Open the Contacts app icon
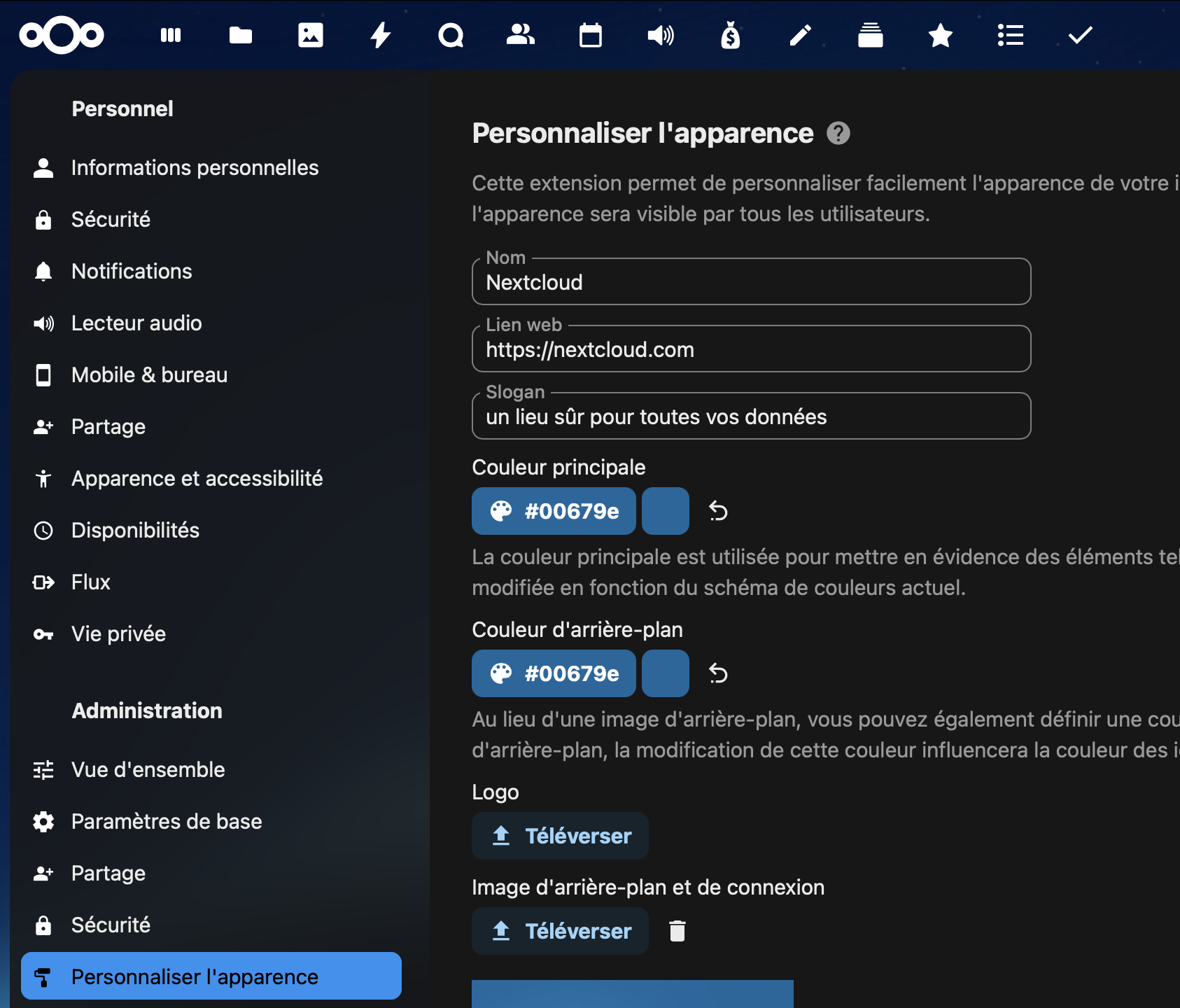Viewport: 1180px width, 1008px height. pos(520,35)
